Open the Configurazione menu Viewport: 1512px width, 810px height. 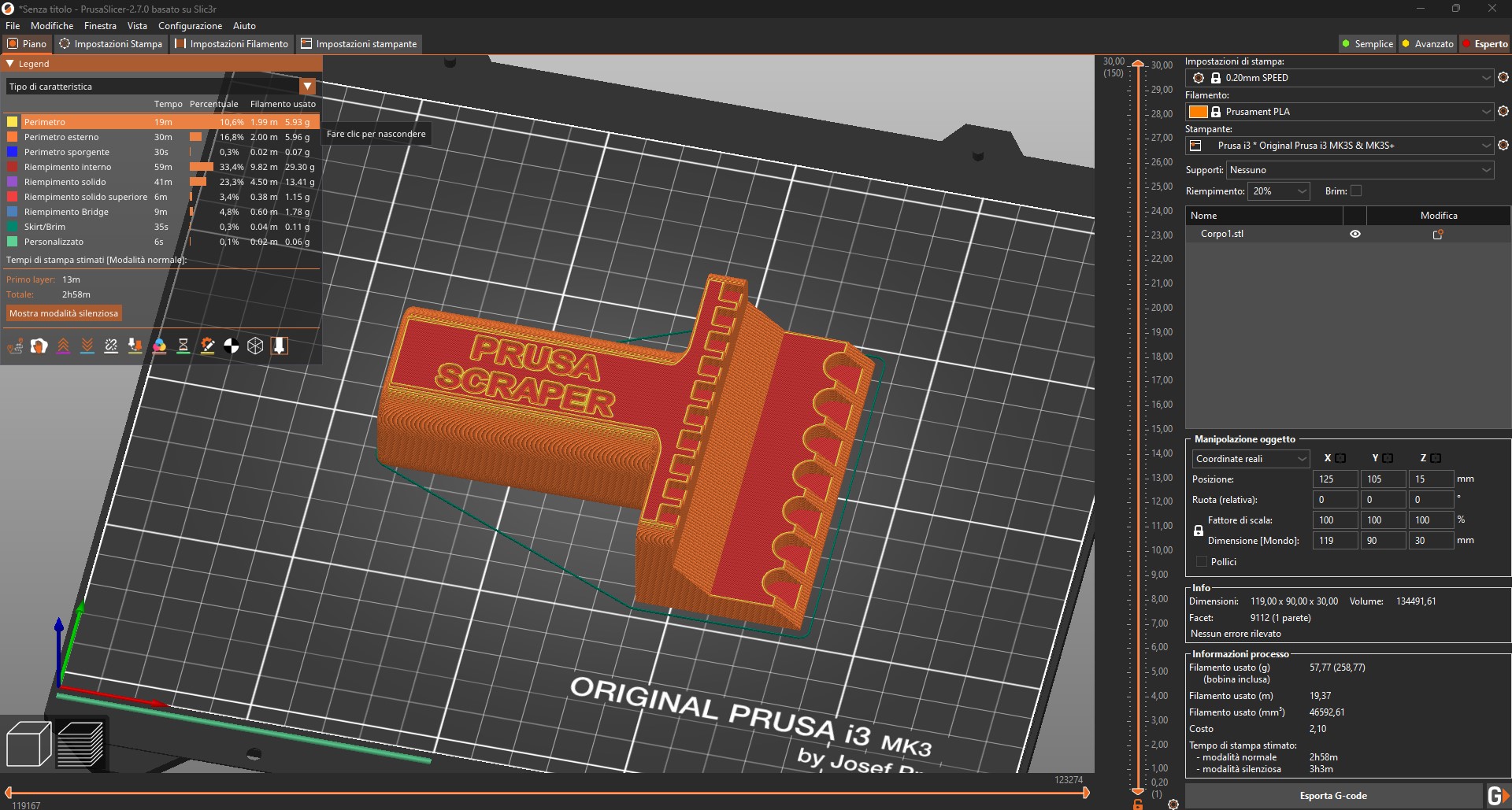click(x=190, y=25)
